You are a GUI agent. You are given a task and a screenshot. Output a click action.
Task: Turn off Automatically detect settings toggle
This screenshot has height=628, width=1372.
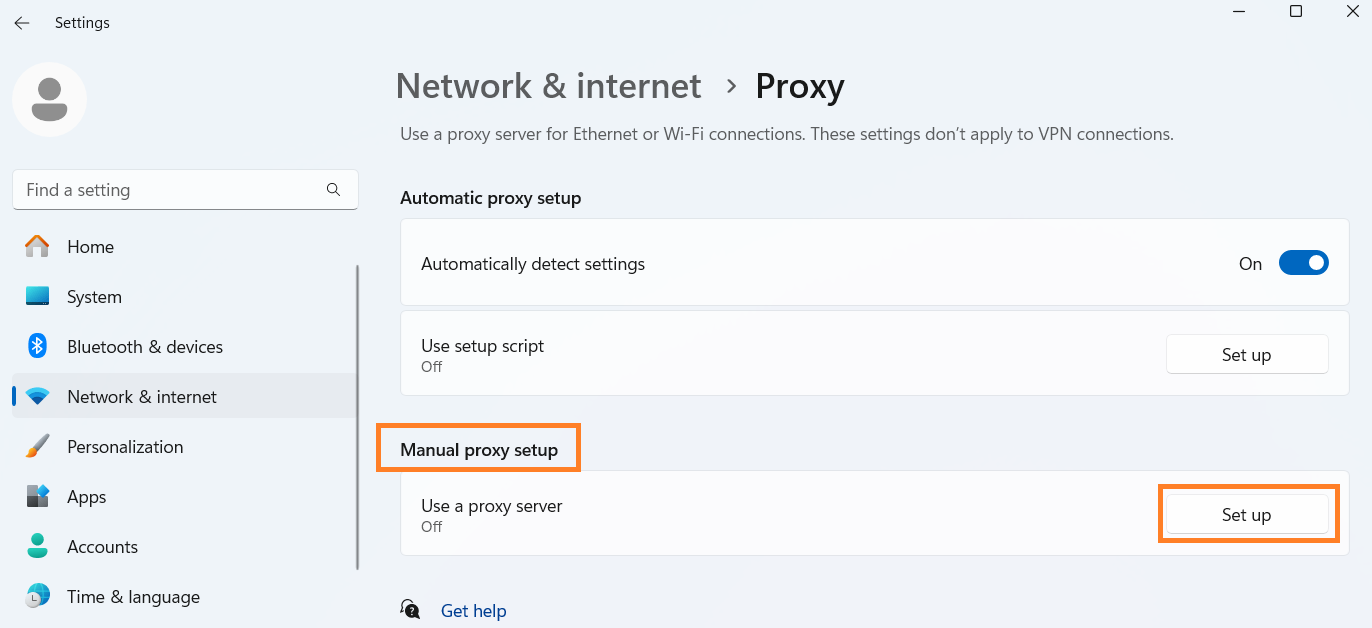1303,264
